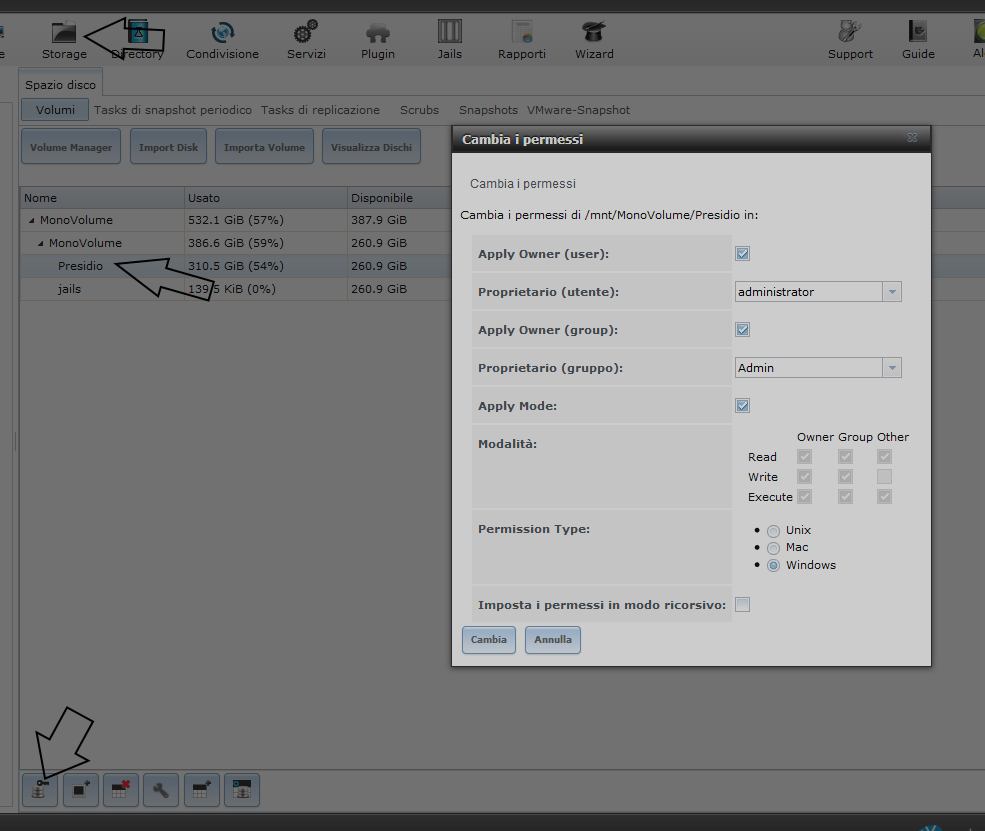
Task: Open the Directory section
Action: tap(138, 40)
